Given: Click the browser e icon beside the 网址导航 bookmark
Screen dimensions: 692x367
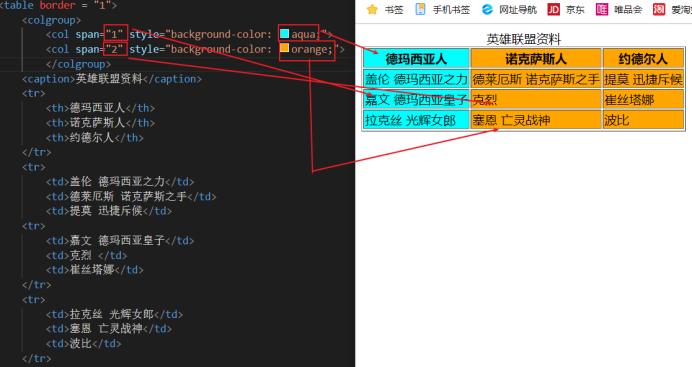Looking at the screenshot, I should click(x=487, y=9).
